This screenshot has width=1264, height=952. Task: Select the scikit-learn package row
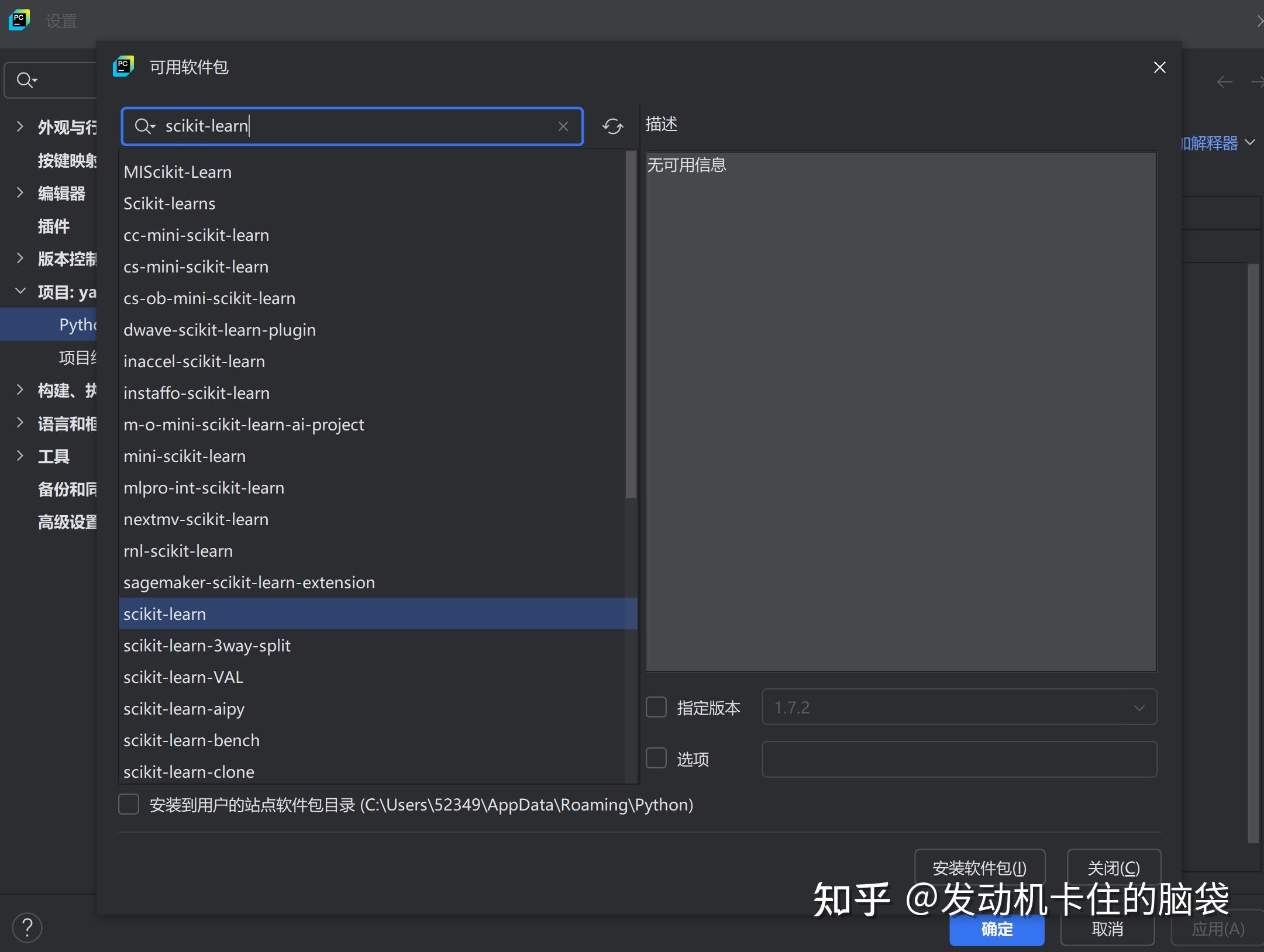point(378,613)
